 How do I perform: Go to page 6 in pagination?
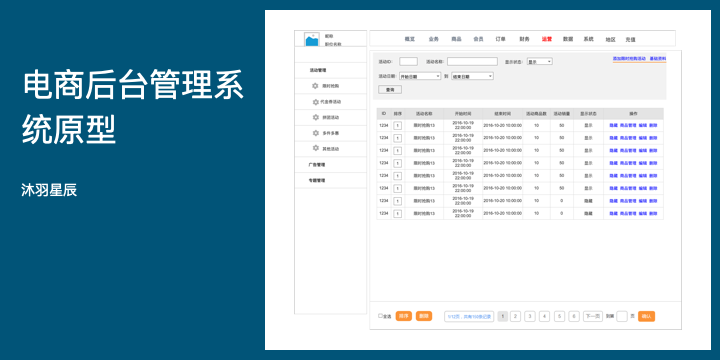tap(574, 316)
